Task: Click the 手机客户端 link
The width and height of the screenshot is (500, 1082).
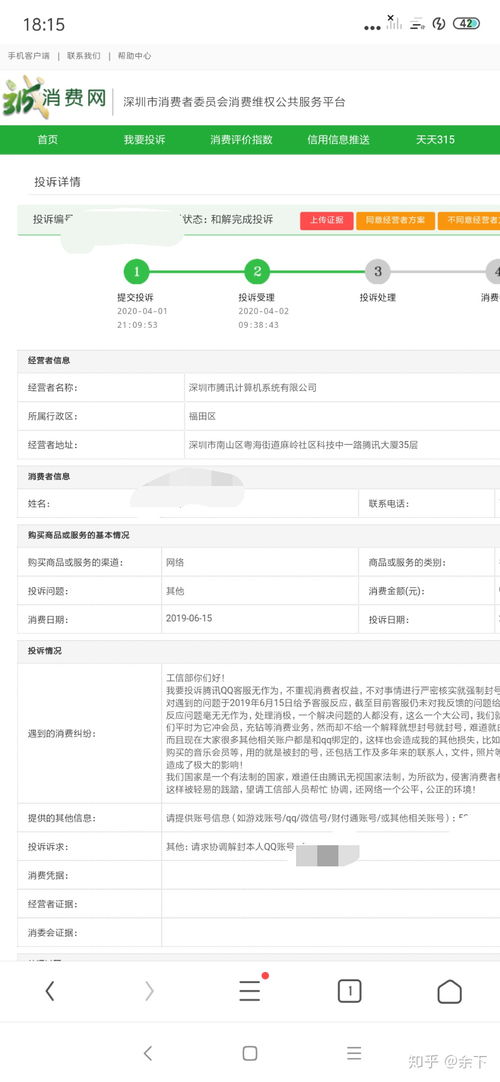Action: point(29,56)
